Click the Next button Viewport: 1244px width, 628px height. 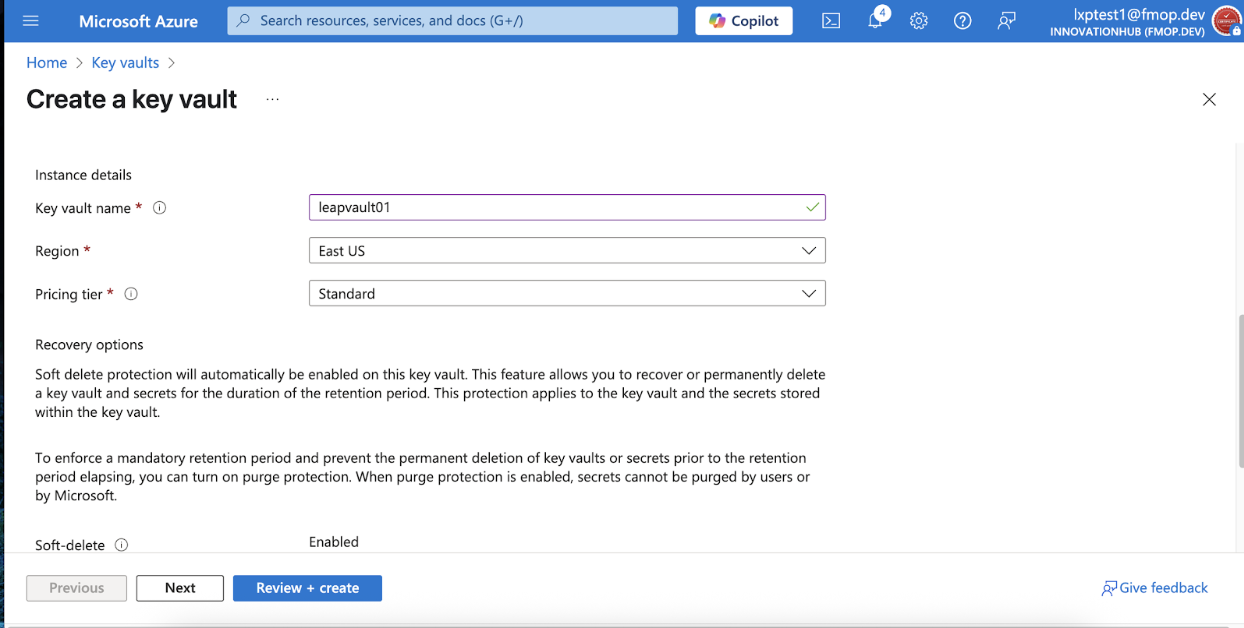180,588
